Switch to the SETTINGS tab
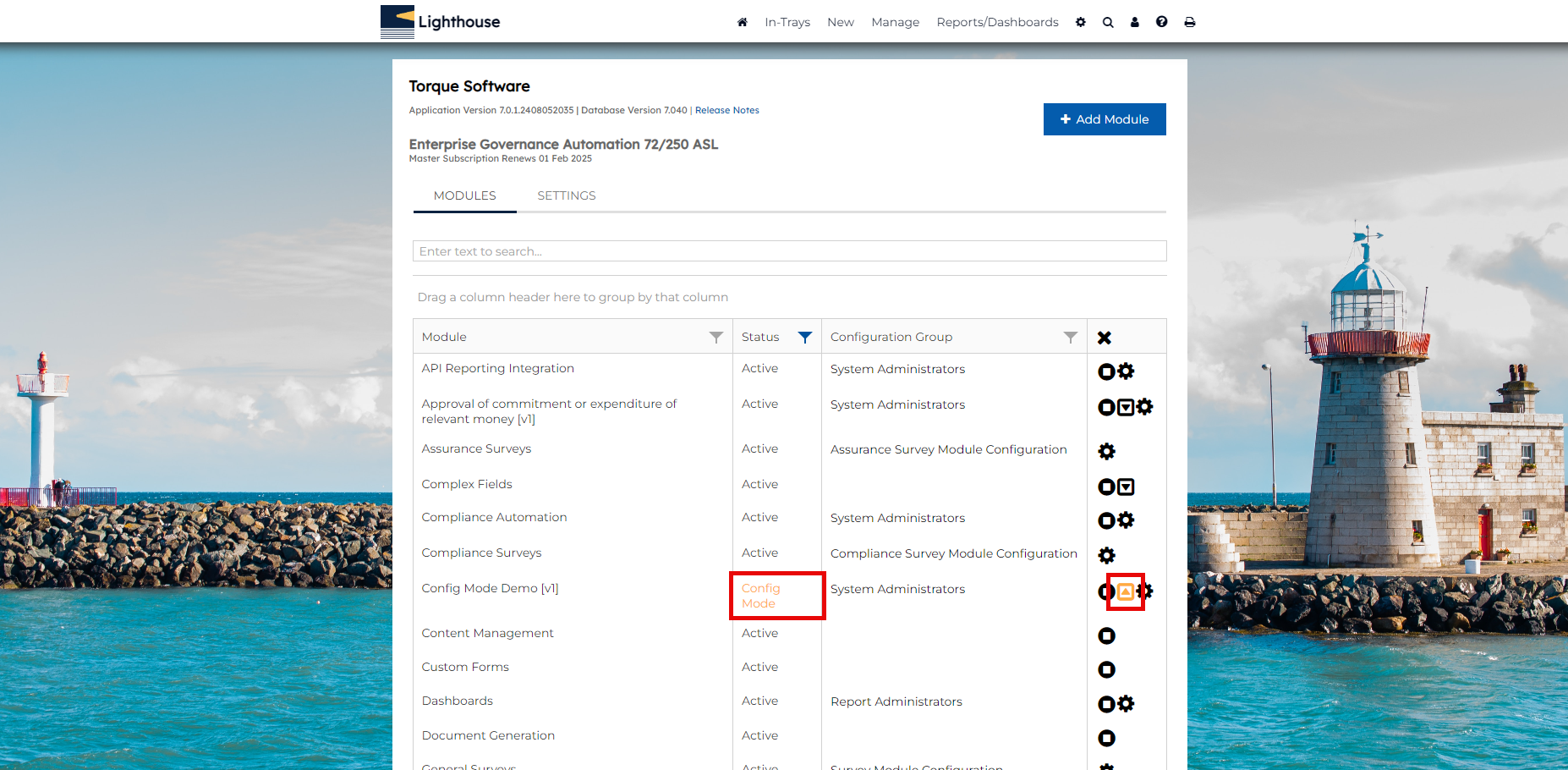The height and width of the screenshot is (770, 1568). (567, 195)
